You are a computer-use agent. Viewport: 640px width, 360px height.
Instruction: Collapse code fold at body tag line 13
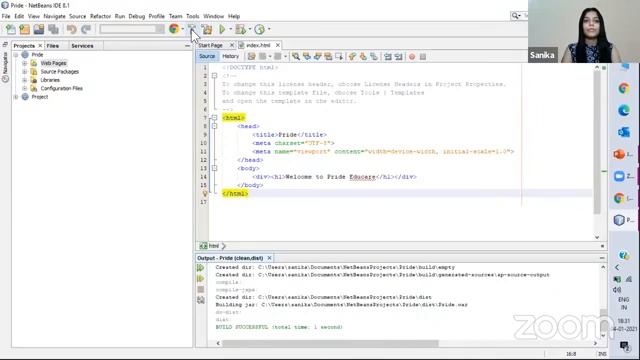[x=214, y=168]
